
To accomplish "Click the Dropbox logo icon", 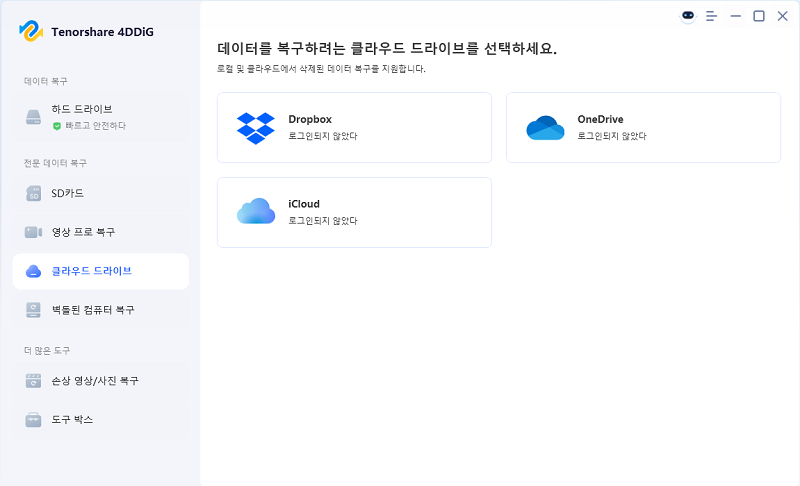I will click(256, 128).
